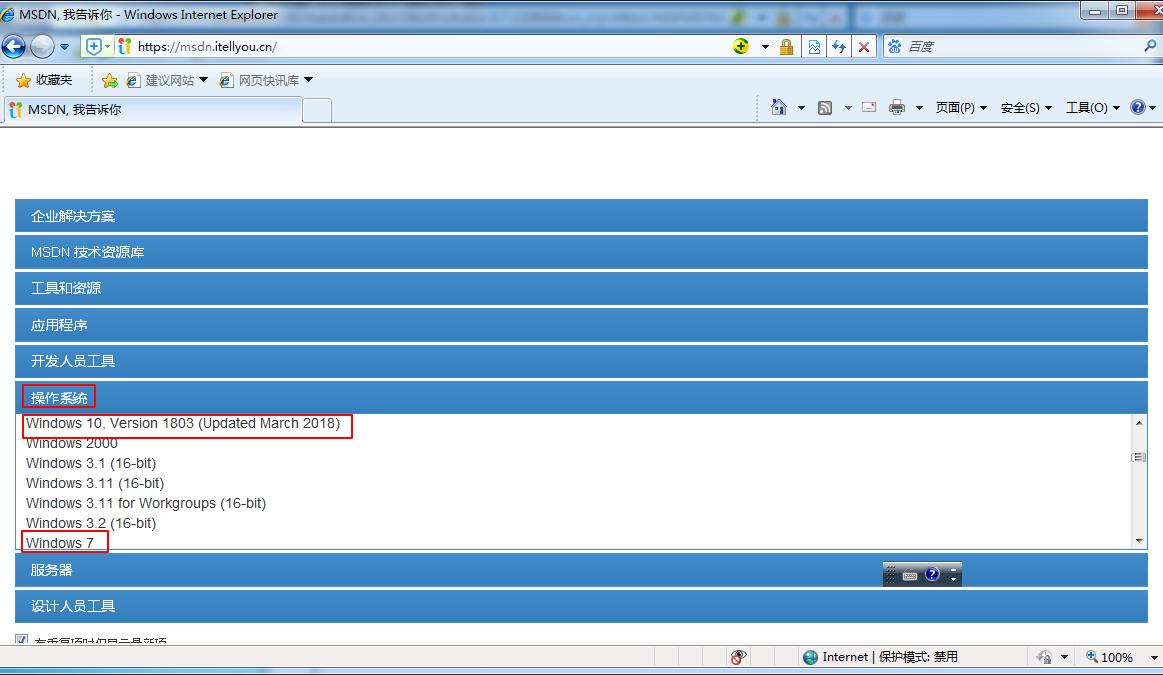Expand the MSDN 技术资源库 section

click(581, 252)
